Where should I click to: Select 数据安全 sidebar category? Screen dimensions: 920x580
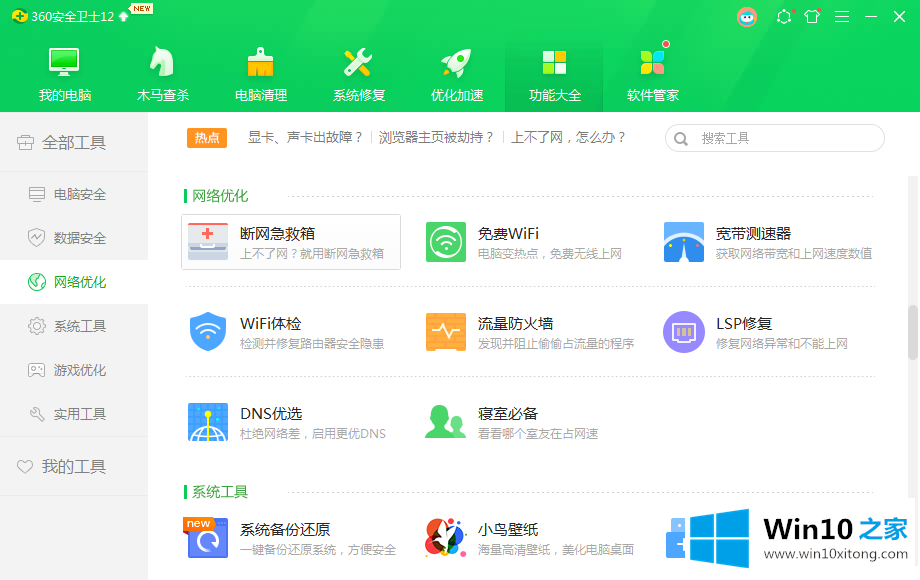tap(74, 238)
